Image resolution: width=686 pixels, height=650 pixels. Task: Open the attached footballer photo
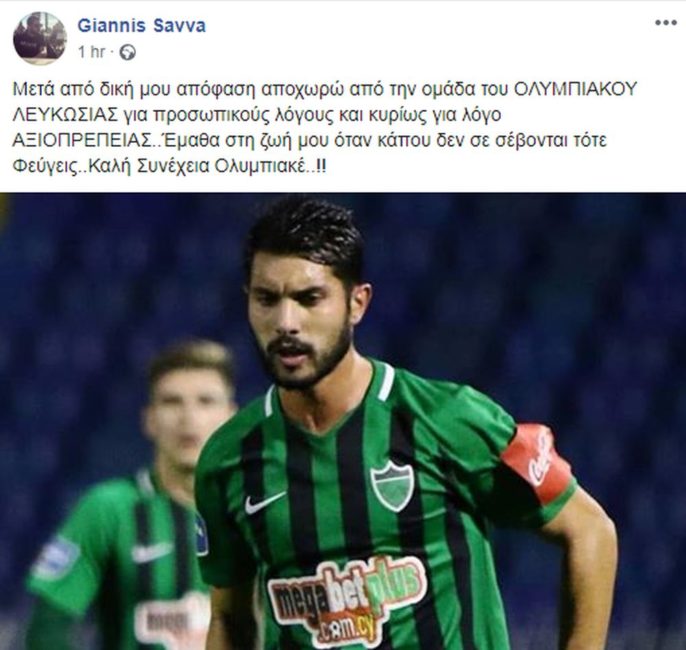(343, 421)
